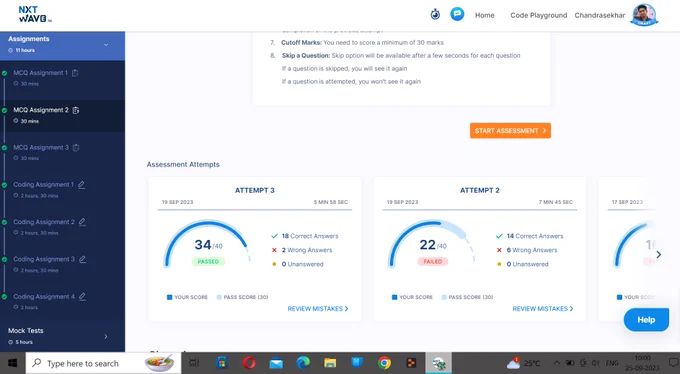This screenshot has width=680, height=374.
Task: Open Windows Start menu
Action: [12, 363]
